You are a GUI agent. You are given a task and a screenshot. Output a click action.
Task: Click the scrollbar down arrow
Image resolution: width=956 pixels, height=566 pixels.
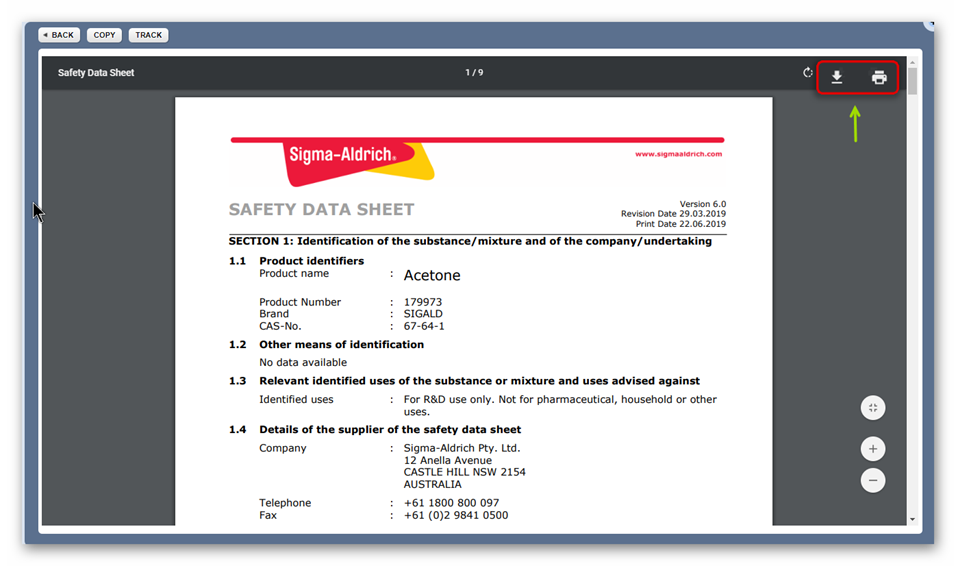coord(912,519)
